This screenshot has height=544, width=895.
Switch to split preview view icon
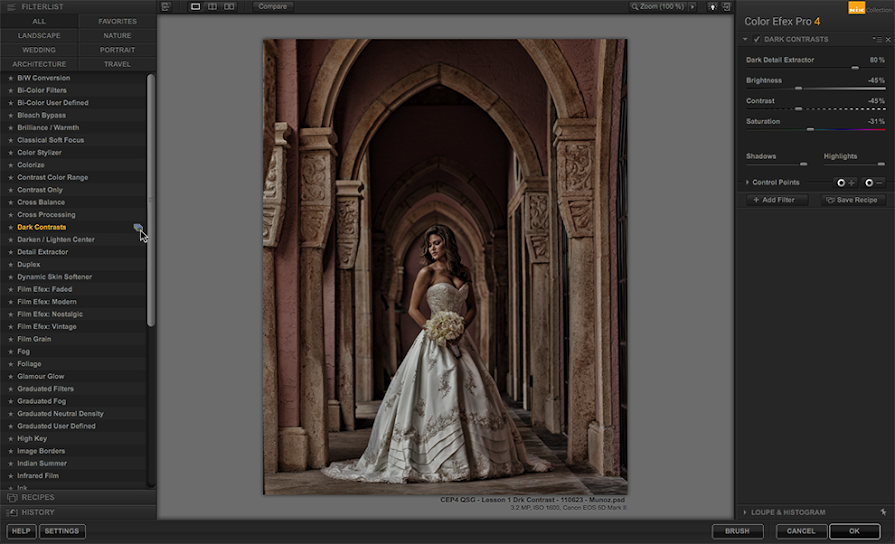point(212,7)
